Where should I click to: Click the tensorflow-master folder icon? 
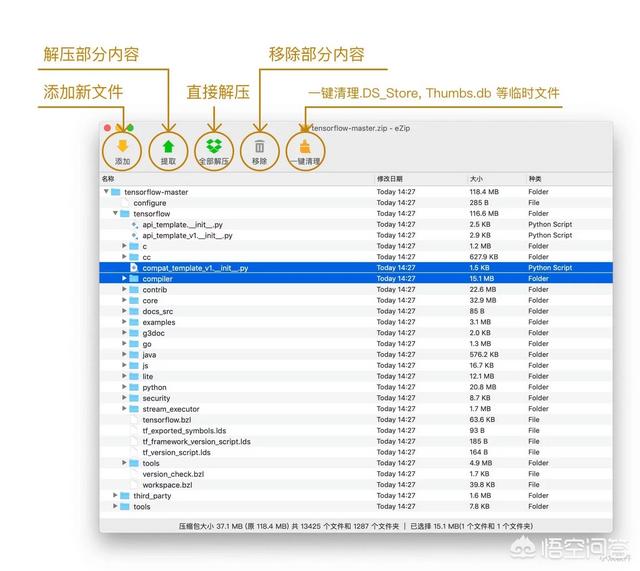[116, 192]
